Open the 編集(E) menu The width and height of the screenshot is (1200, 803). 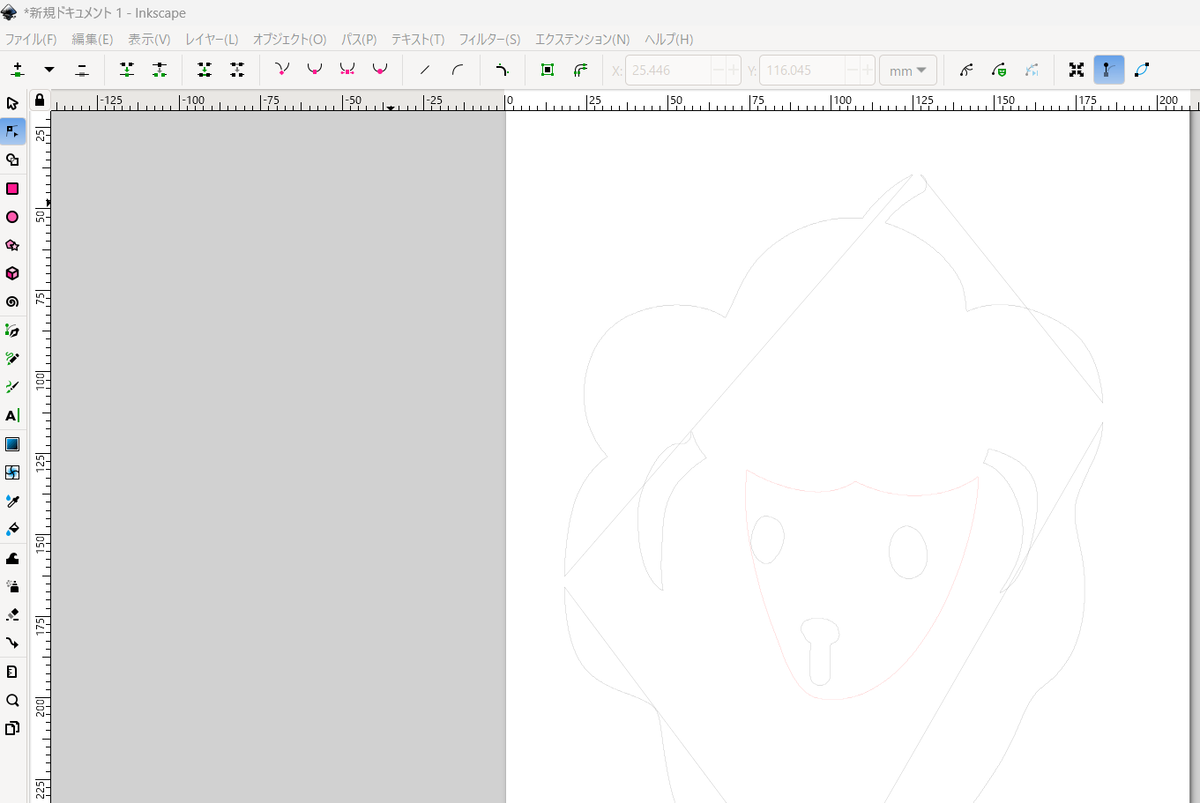pos(92,39)
